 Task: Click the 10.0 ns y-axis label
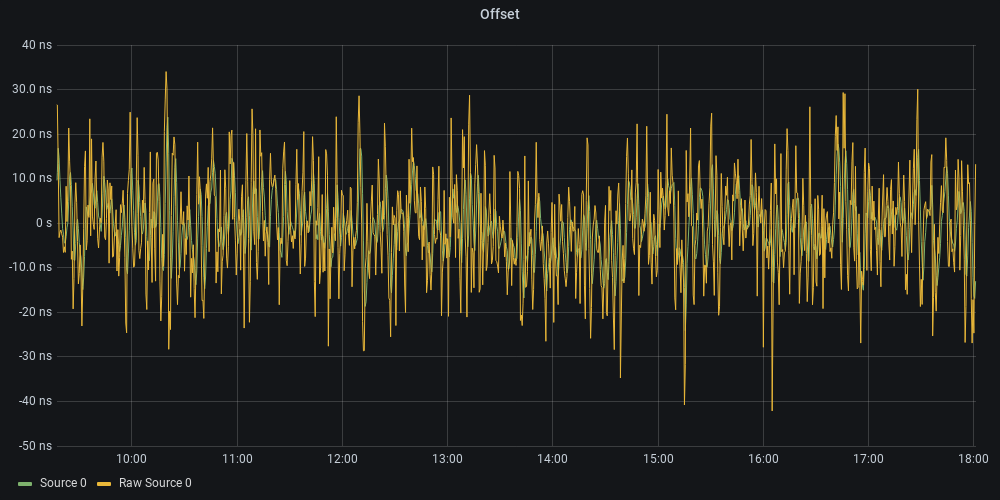coord(32,178)
